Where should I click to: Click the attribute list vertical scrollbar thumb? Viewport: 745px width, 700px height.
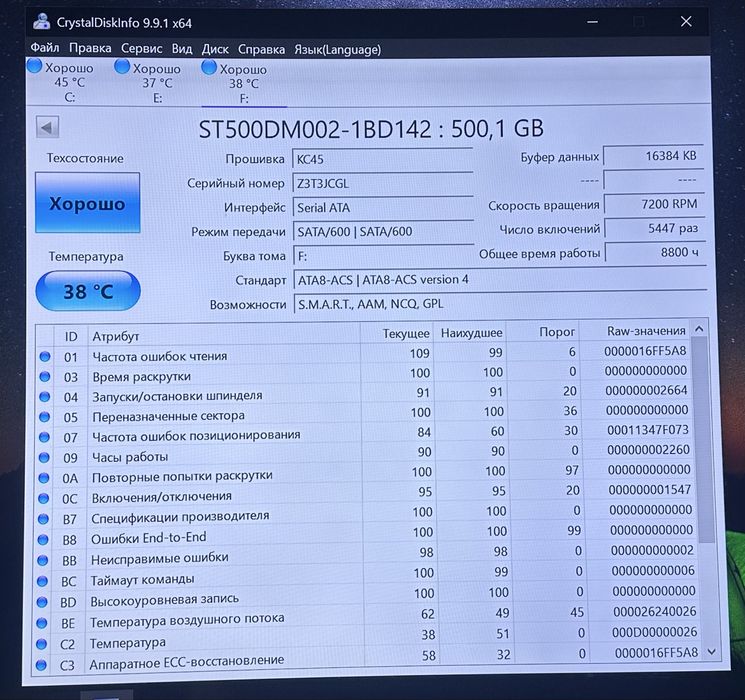[x=705, y=439]
